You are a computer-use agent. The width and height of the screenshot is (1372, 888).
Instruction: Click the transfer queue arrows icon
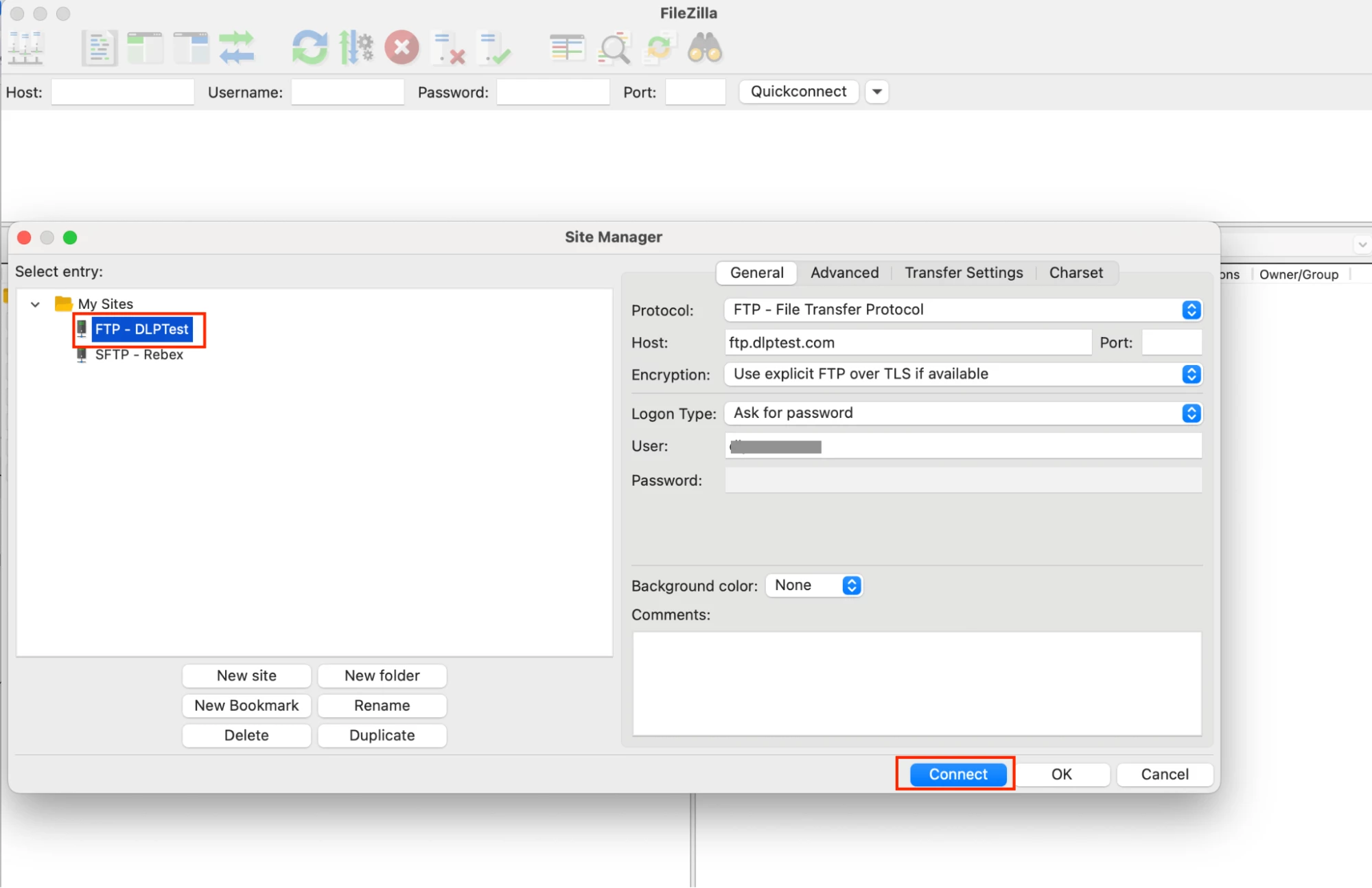click(237, 48)
